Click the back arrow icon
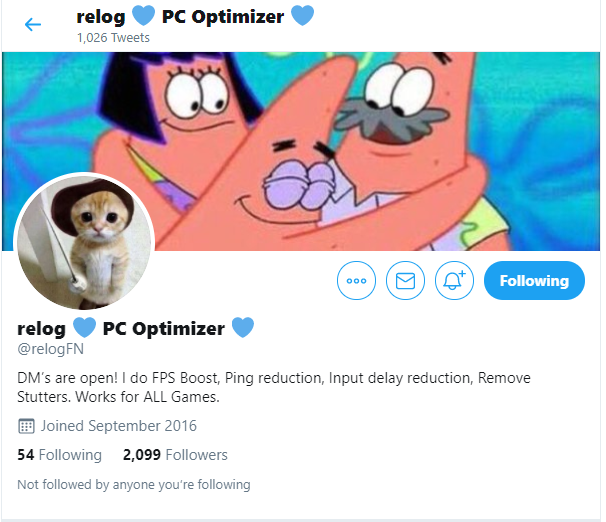 tap(33, 25)
